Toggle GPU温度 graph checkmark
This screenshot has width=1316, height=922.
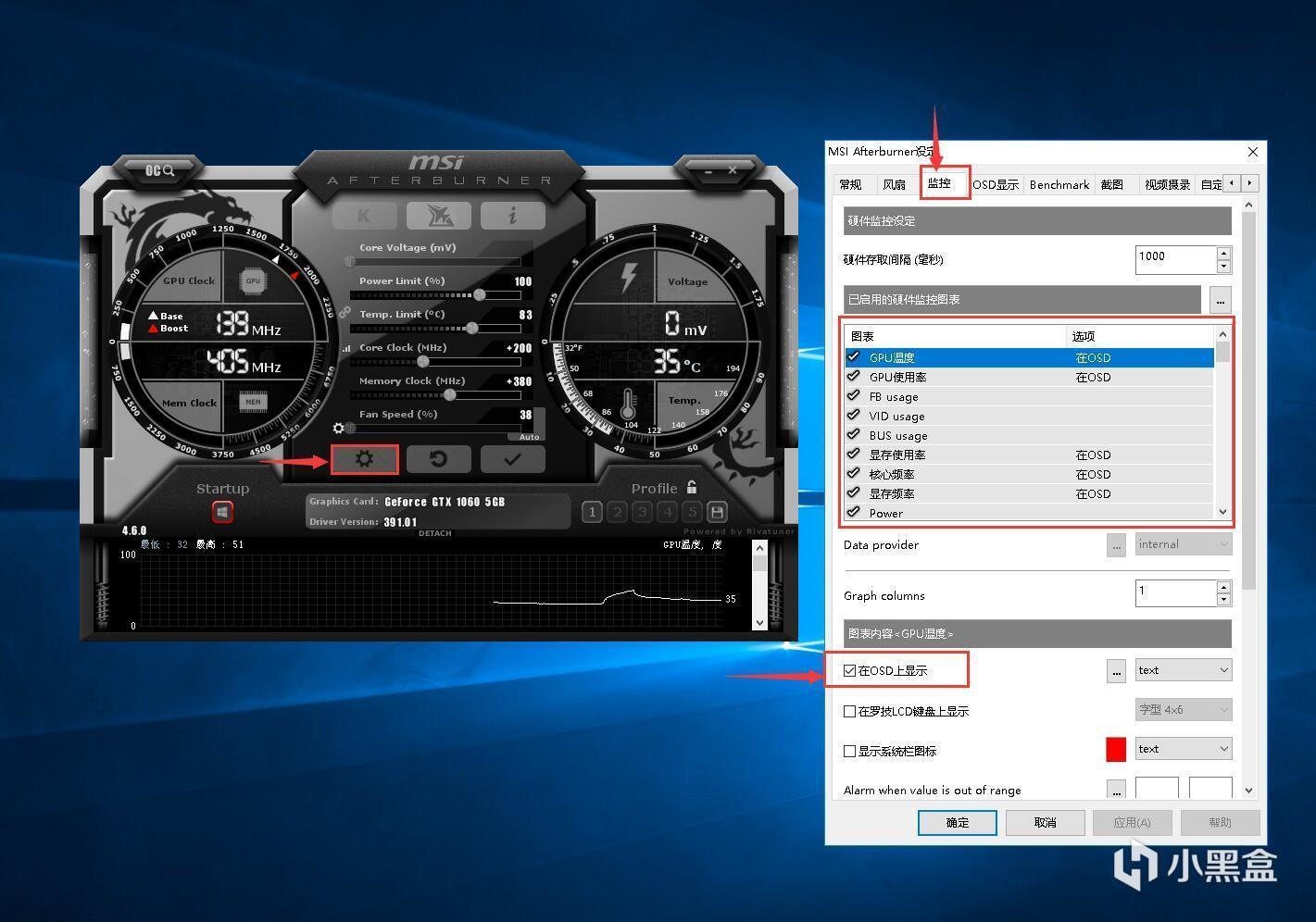[854, 356]
